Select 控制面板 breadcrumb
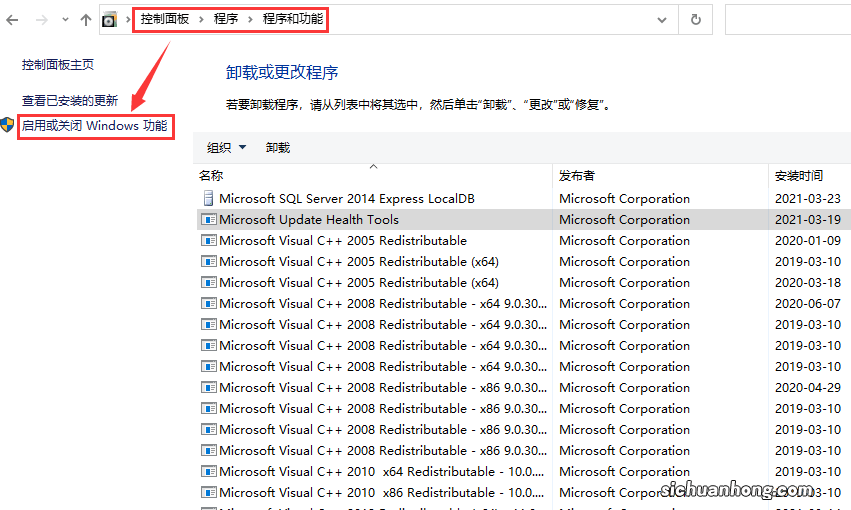Screen dimensions: 851x510 pos(165,19)
